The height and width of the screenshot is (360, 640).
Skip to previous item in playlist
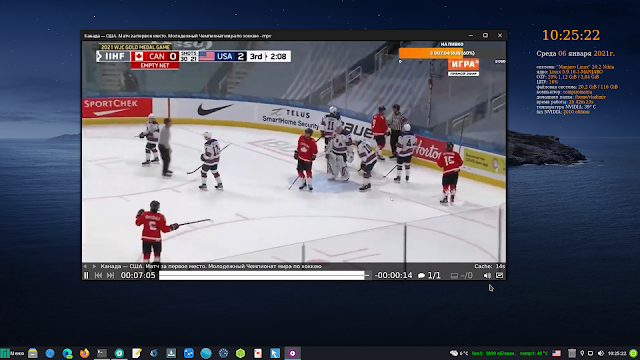(x=98, y=276)
